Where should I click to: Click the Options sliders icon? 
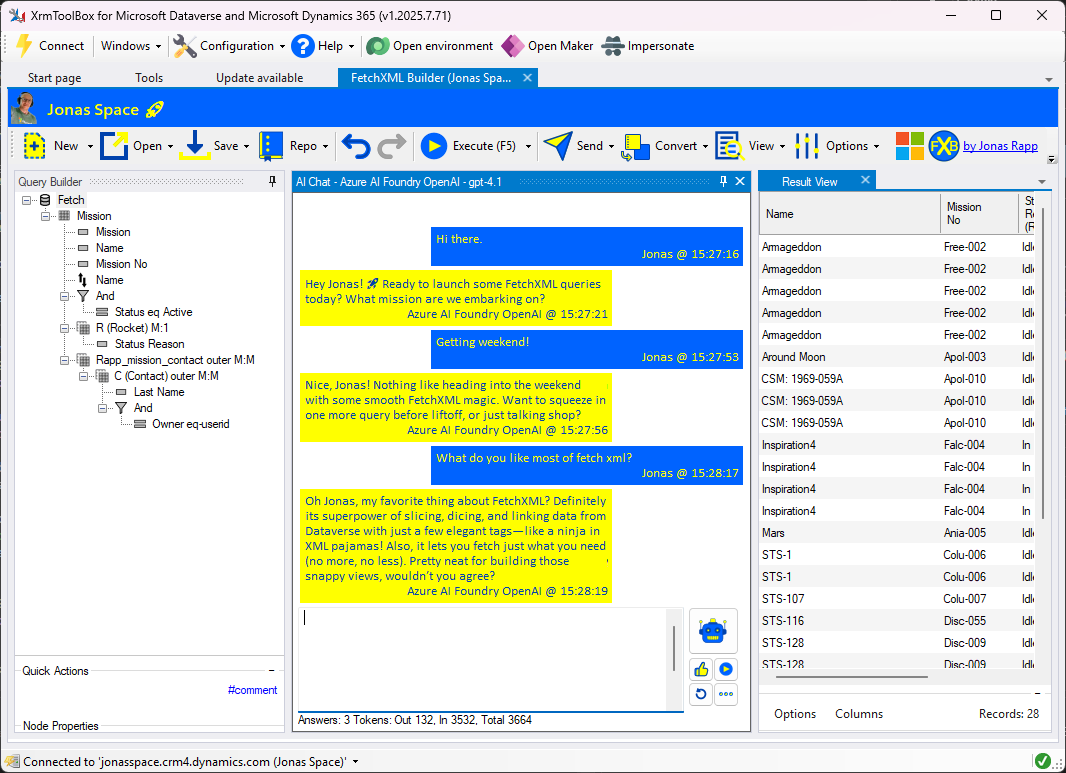click(806, 145)
